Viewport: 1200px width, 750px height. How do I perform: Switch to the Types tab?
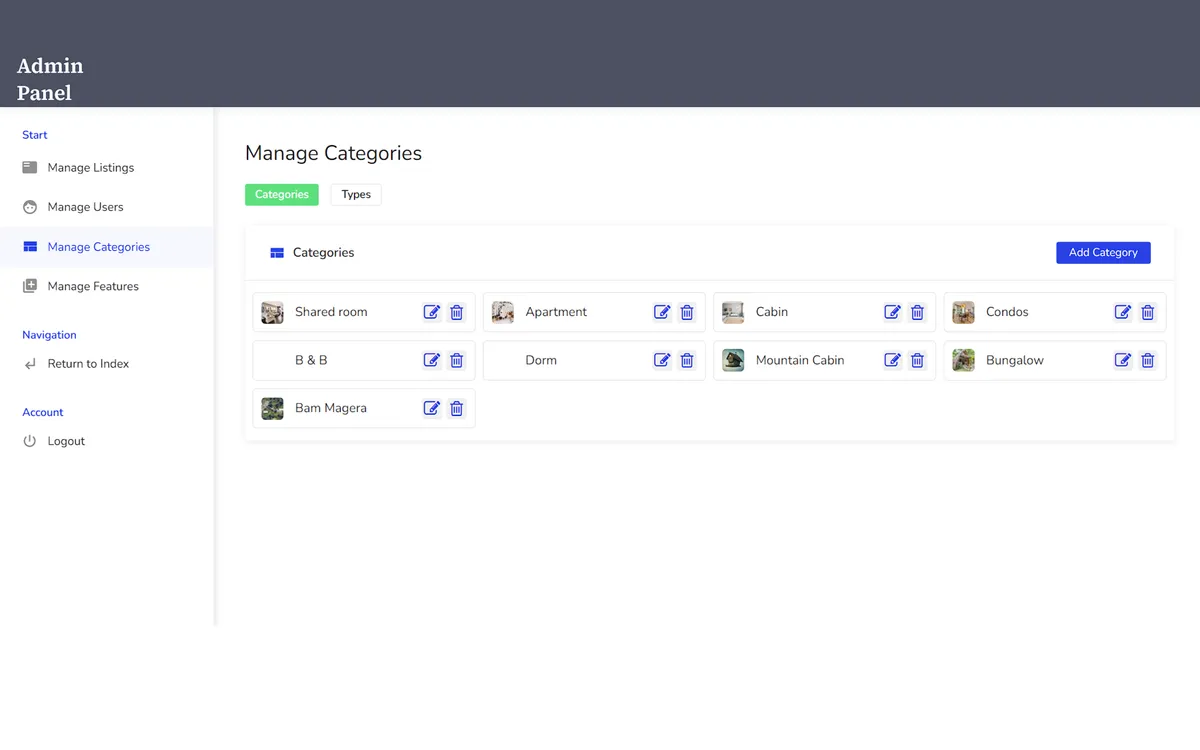tap(356, 195)
